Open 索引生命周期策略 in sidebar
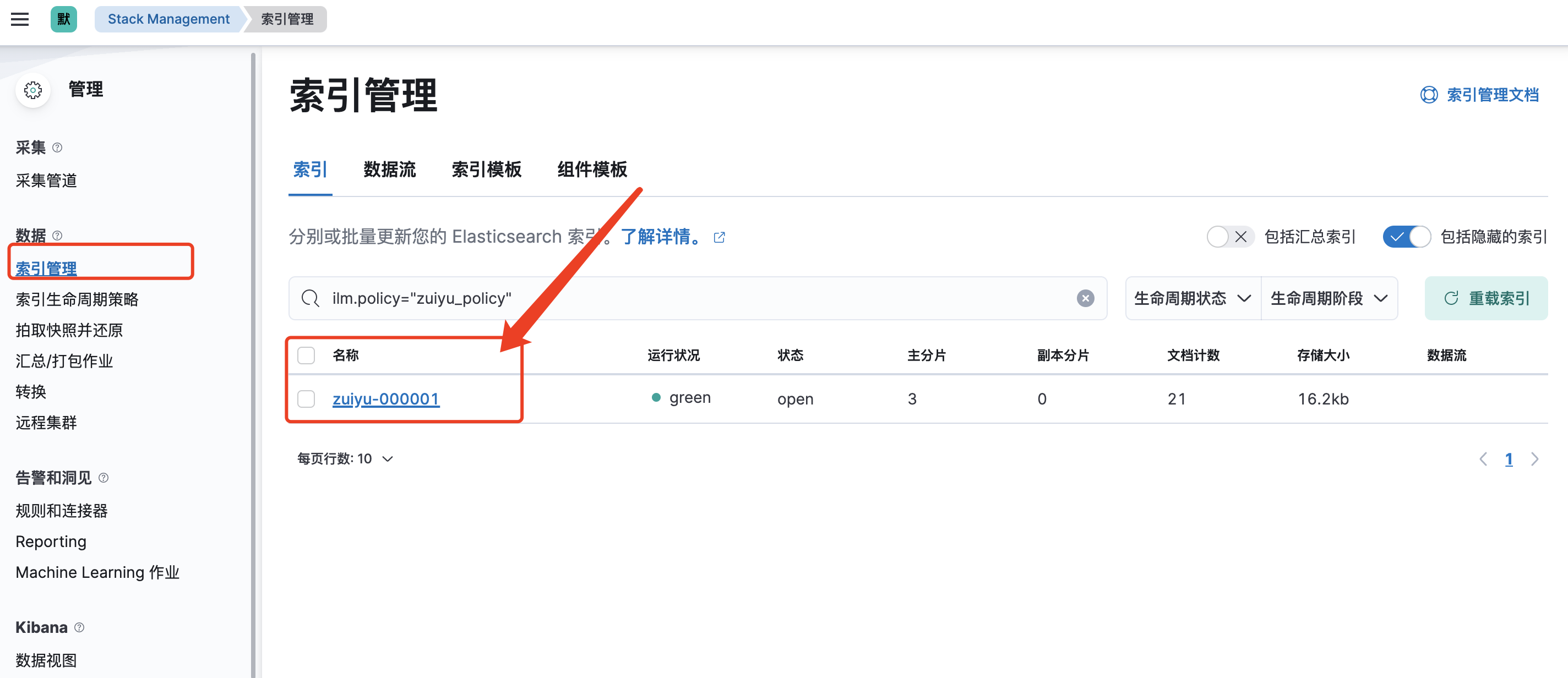This screenshot has width=1568, height=678. [77, 299]
